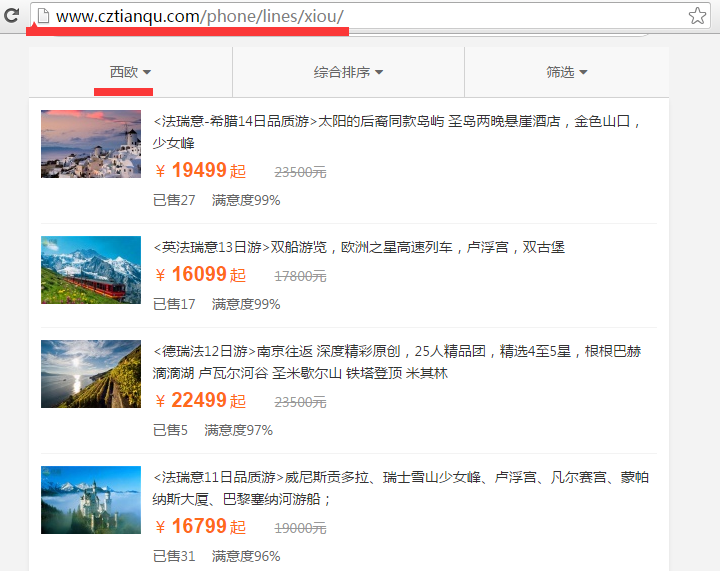Click the ¥19499起 price

pyautogui.click(x=201, y=171)
